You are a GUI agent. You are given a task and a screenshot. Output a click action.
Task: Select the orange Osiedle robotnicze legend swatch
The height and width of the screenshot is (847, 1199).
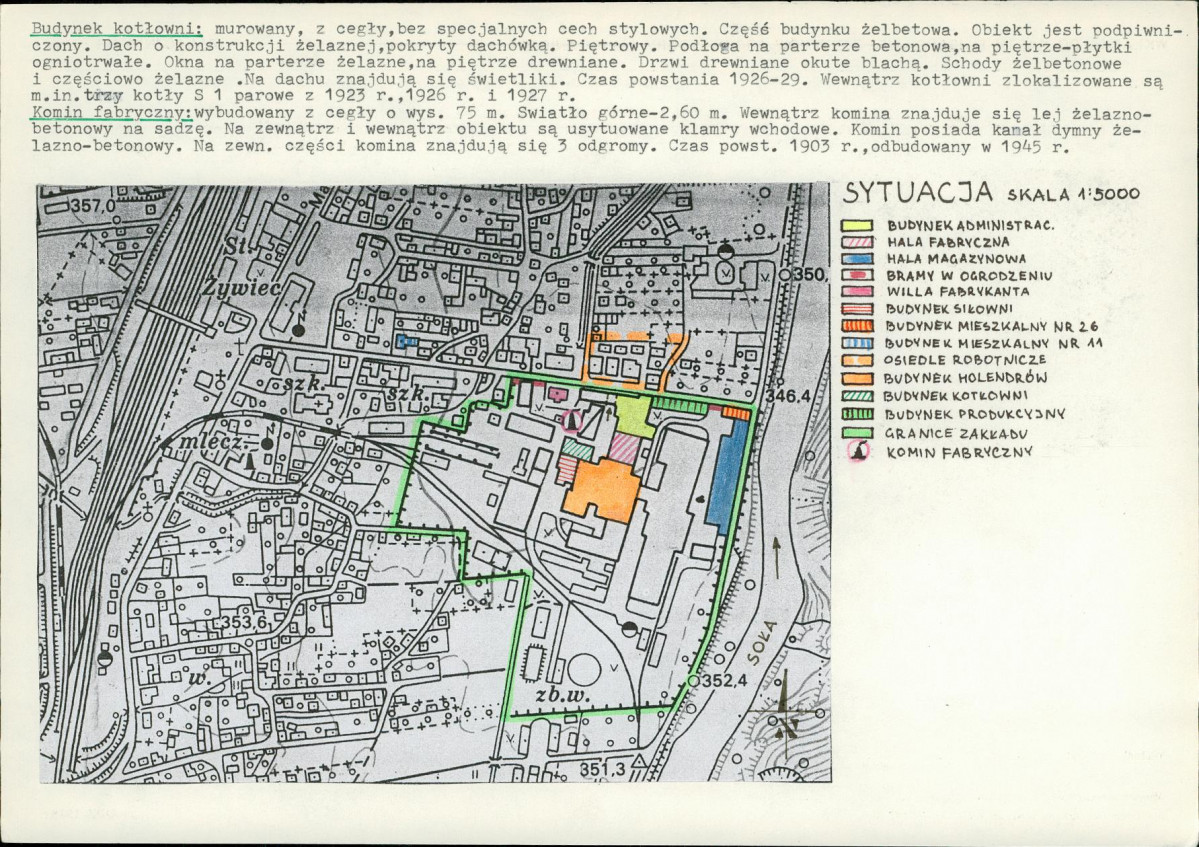[x=856, y=359]
